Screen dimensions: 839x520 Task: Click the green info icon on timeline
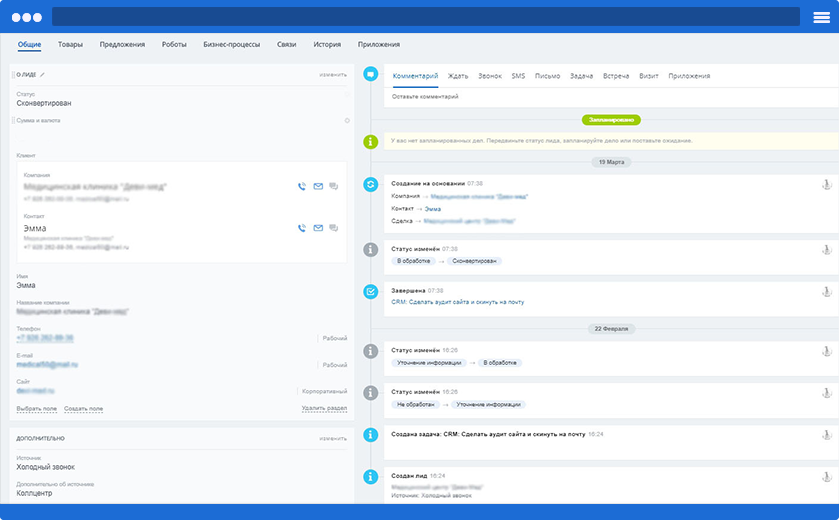coord(371,141)
